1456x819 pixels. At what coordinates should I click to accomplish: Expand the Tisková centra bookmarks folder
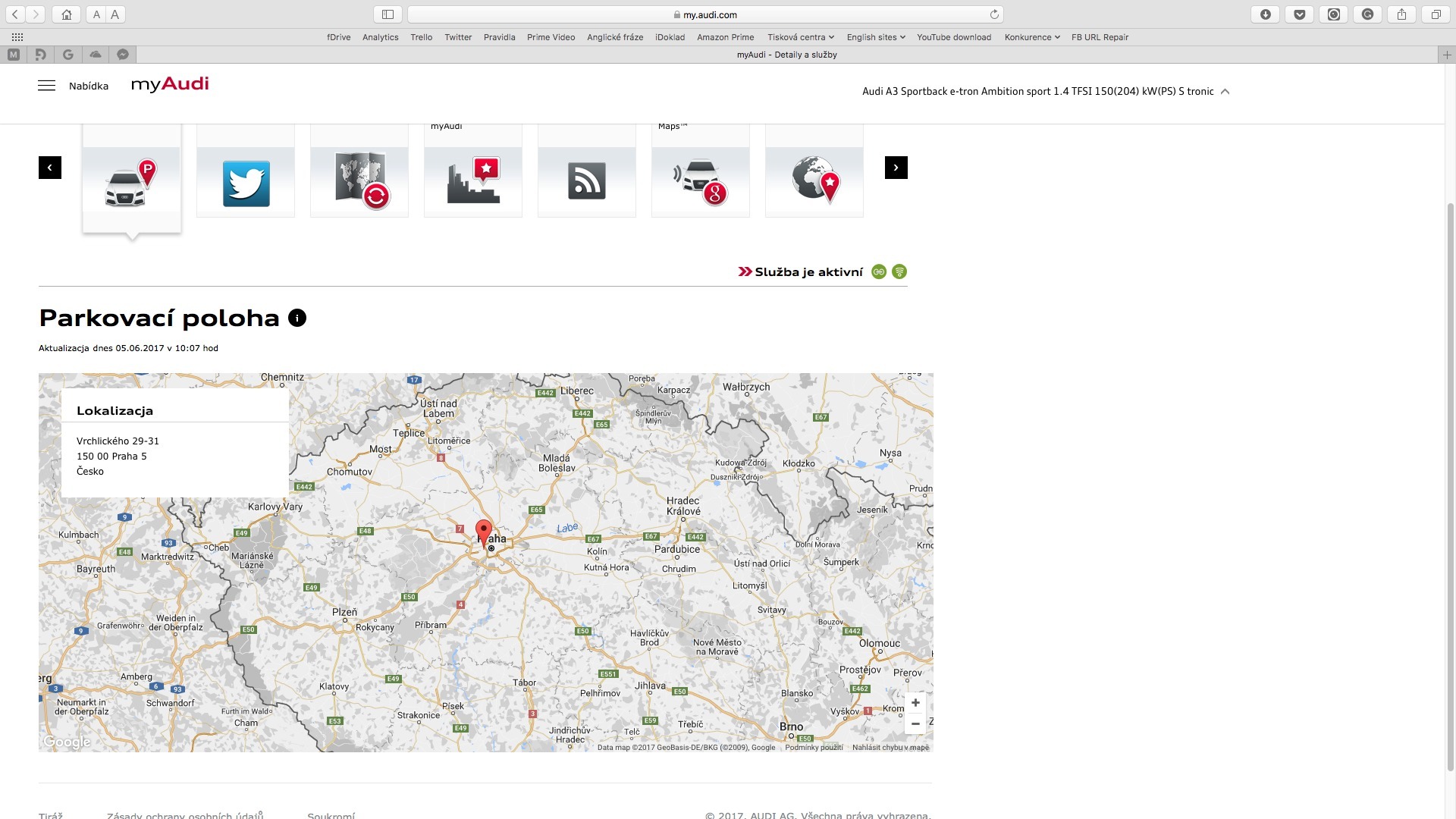coord(800,37)
